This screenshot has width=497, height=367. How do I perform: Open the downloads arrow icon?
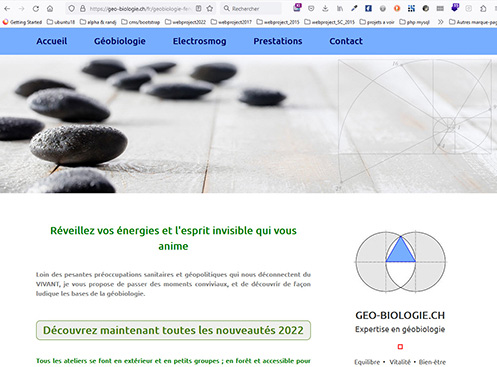325,9
